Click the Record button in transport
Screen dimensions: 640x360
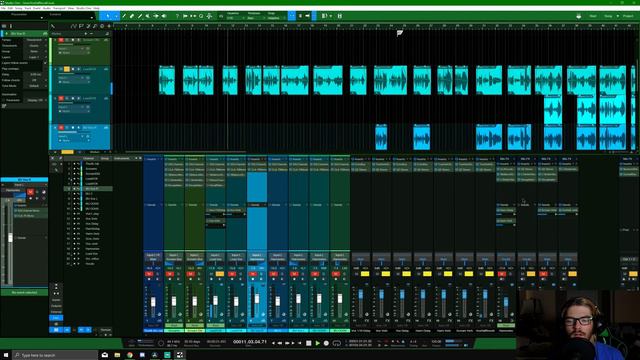point(326,343)
